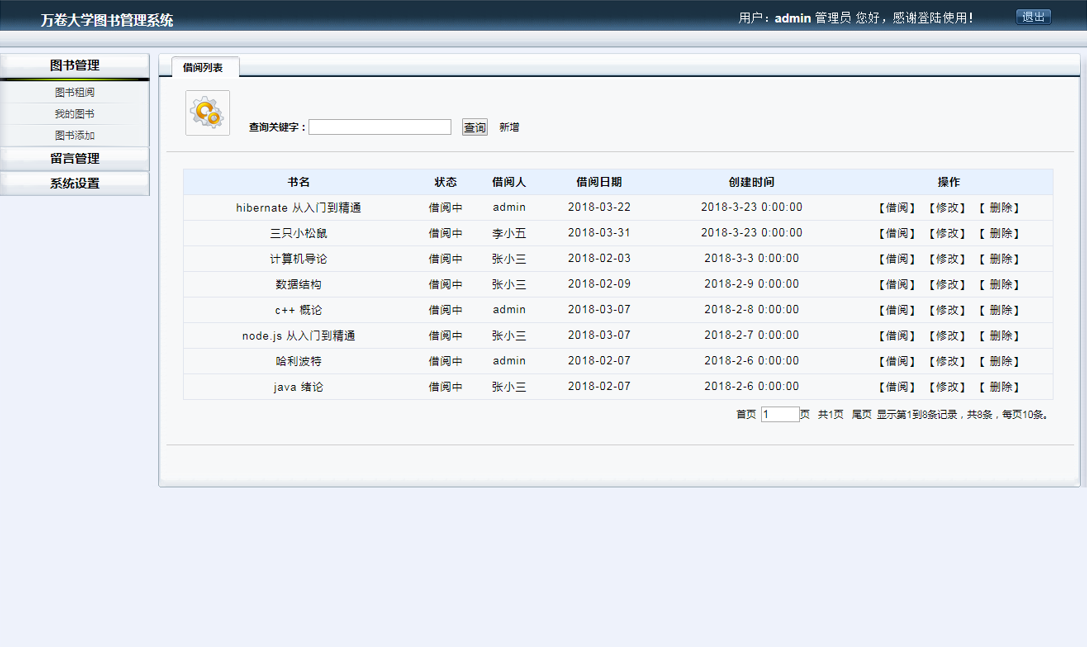Screen dimensions: 1087x647
Task: Click the 退出 logout button at top right
Action: point(1032,16)
